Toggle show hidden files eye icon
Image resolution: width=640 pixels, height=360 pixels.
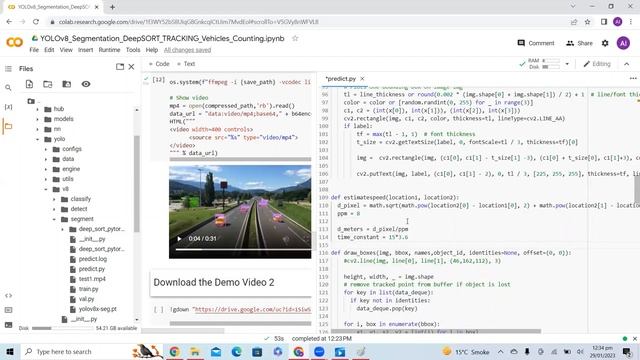(86, 84)
